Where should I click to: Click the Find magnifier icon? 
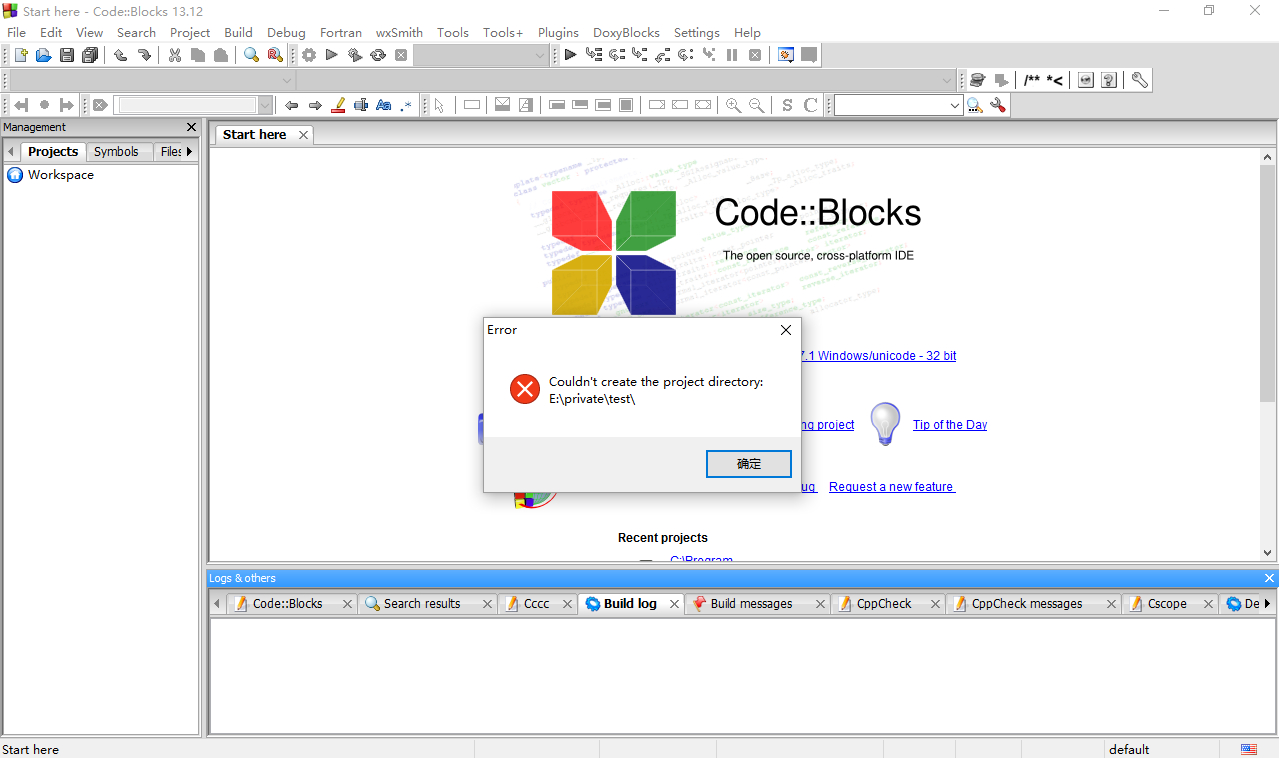pyautogui.click(x=251, y=55)
